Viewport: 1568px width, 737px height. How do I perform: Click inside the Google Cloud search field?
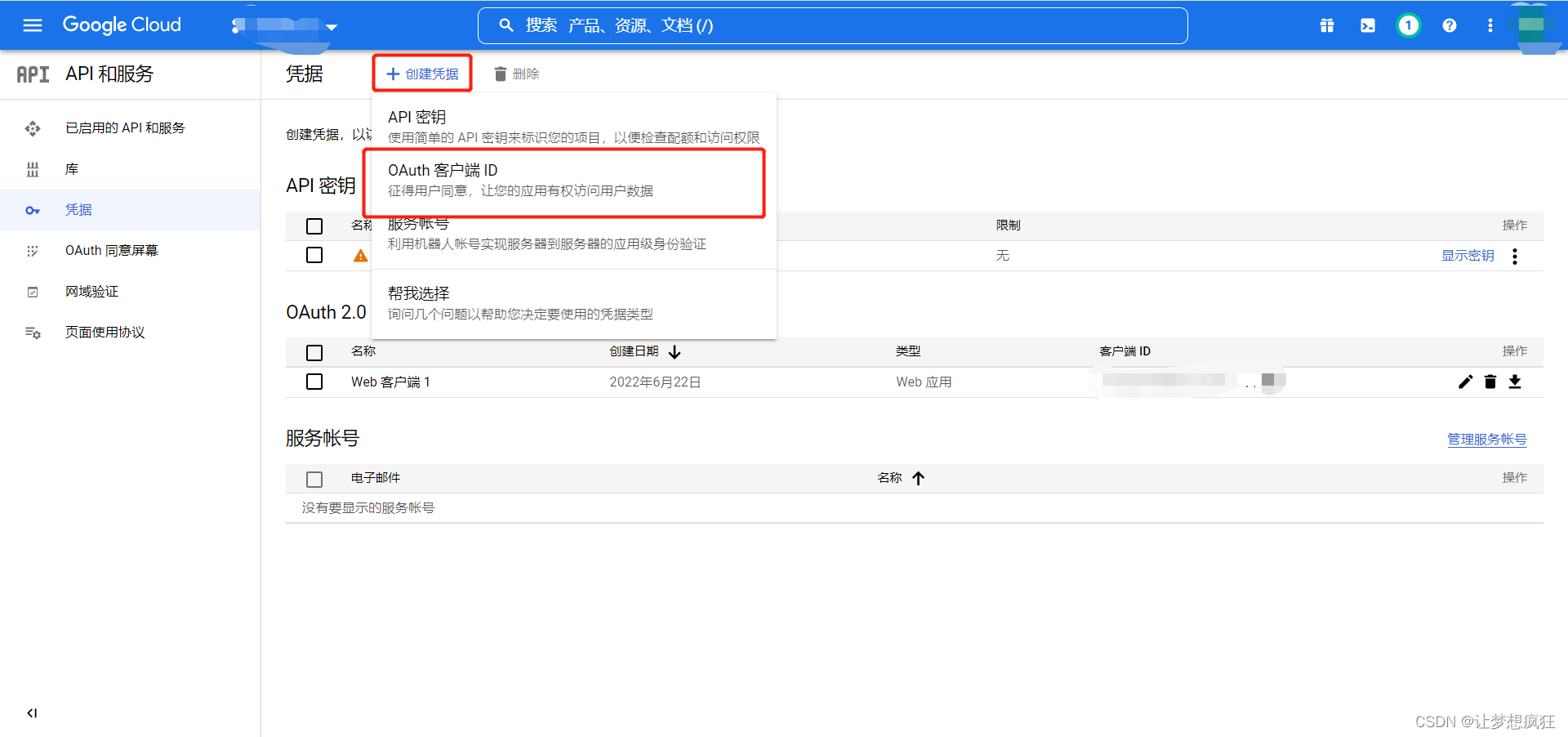tap(833, 25)
